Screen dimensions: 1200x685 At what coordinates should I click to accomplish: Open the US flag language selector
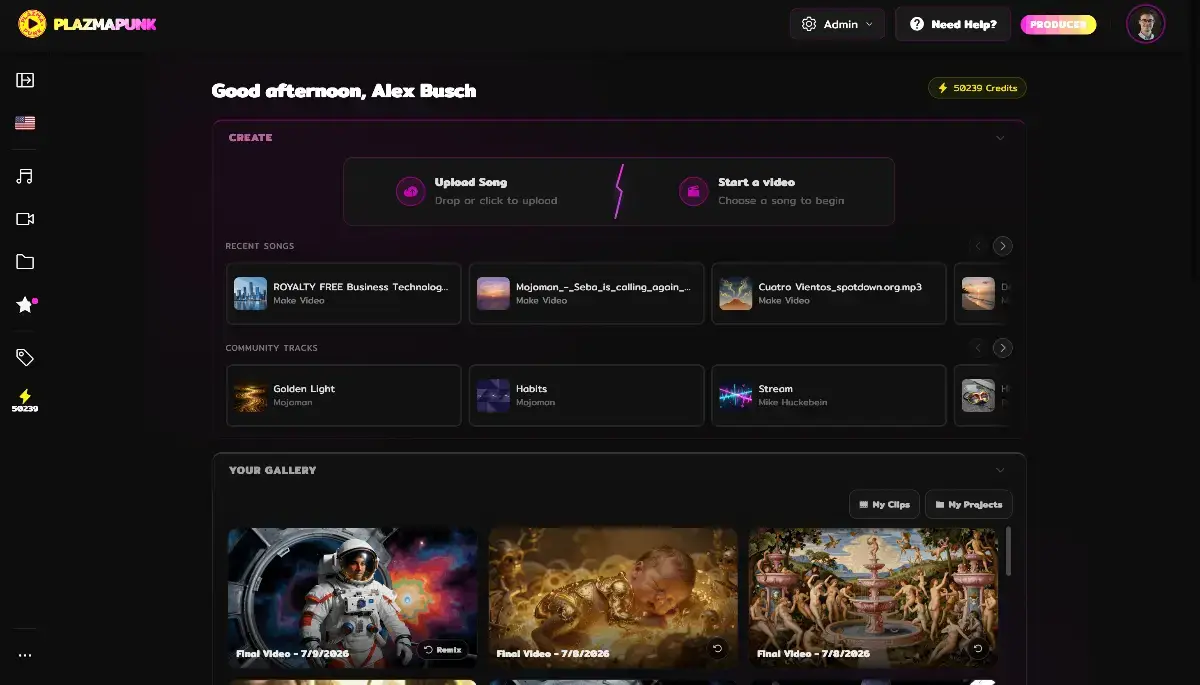coord(25,123)
